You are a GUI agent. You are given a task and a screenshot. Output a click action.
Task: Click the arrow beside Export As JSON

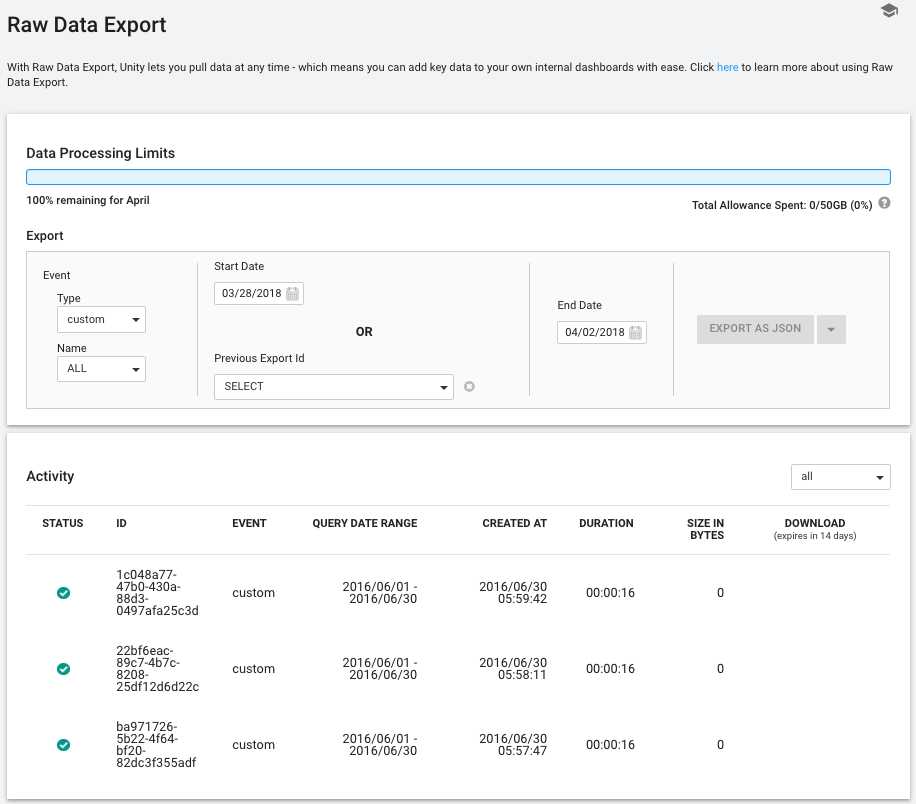831,329
